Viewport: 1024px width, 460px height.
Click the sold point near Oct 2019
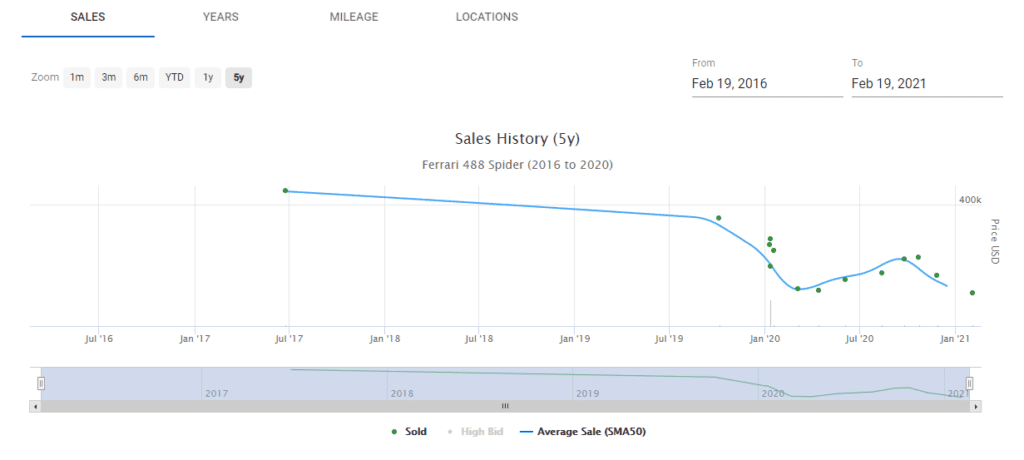pos(718,218)
